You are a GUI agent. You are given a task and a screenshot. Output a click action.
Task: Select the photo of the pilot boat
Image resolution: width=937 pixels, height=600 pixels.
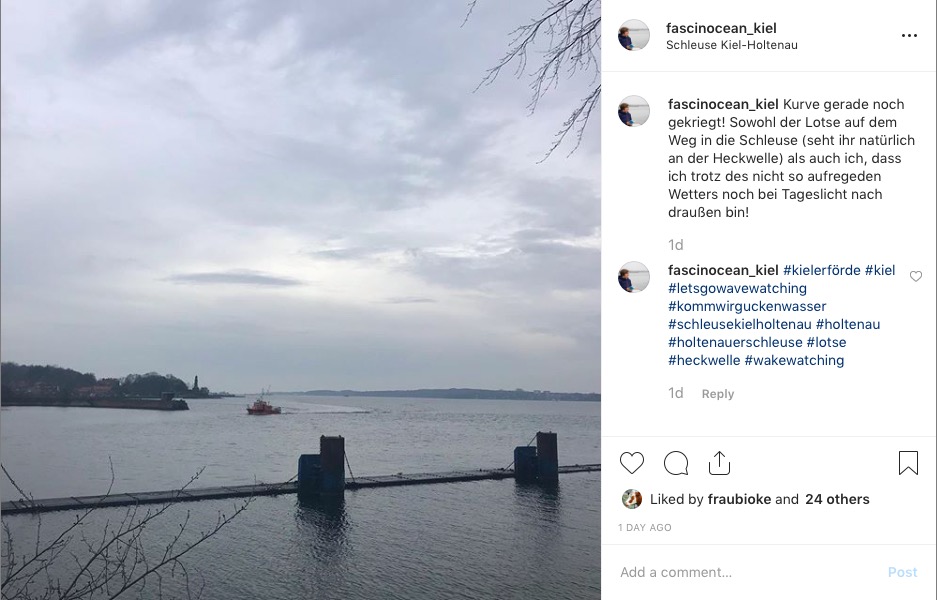(301, 300)
